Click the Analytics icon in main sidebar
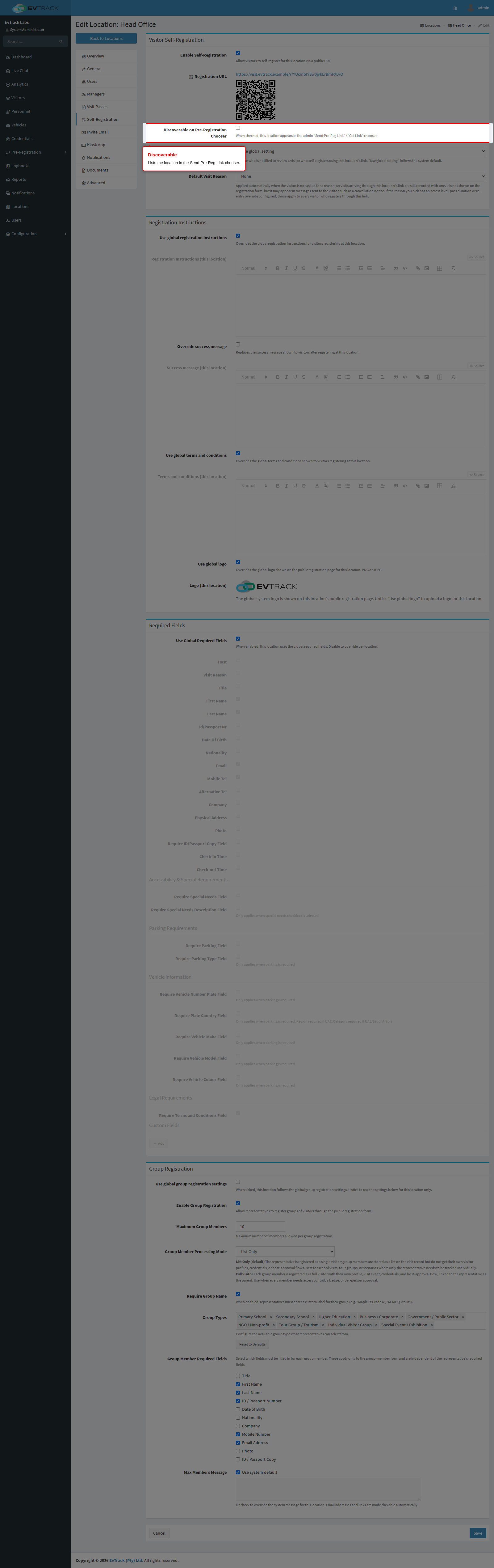494x1568 pixels. 8,85
